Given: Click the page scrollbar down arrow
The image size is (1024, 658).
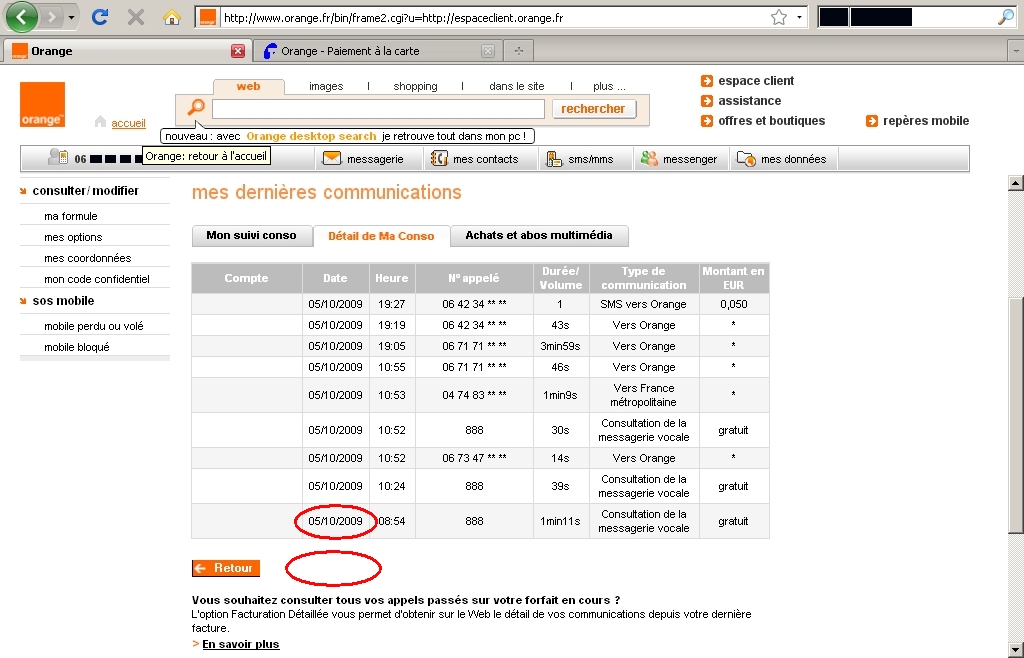Looking at the screenshot, I should [1016, 650].
